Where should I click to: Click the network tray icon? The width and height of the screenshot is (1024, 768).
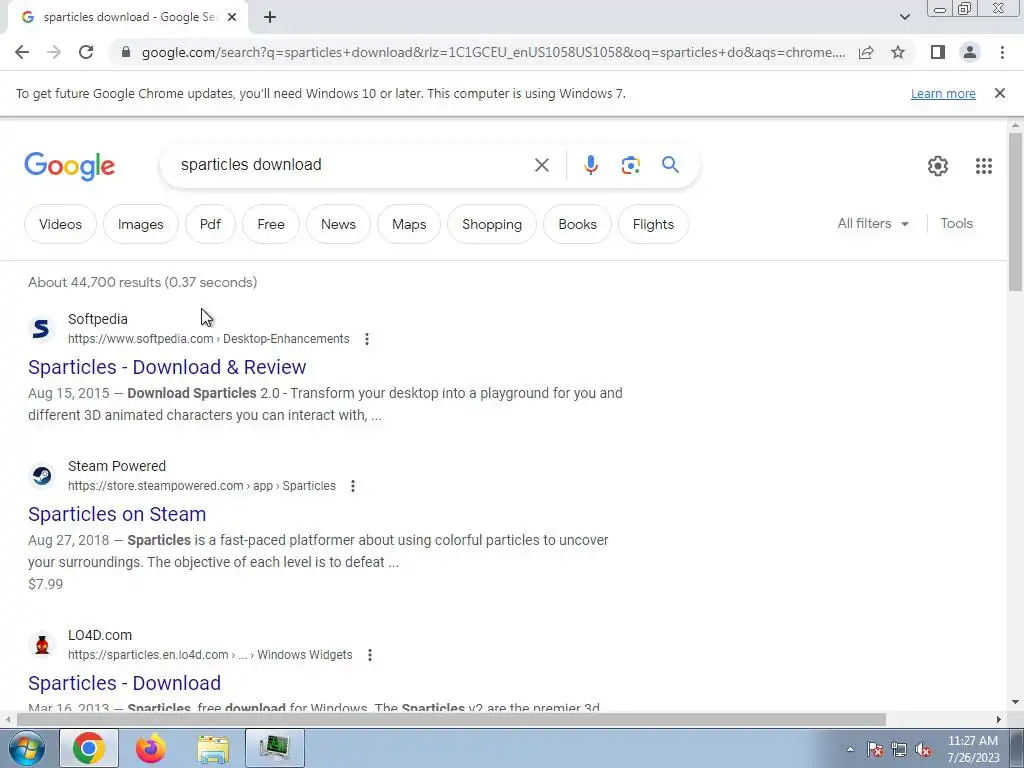(899, 750)
